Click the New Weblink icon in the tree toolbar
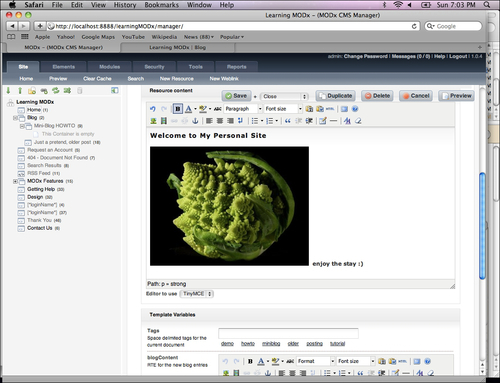Image resolution: width=500 pixels, height=383 pixels. coord(44,91)
